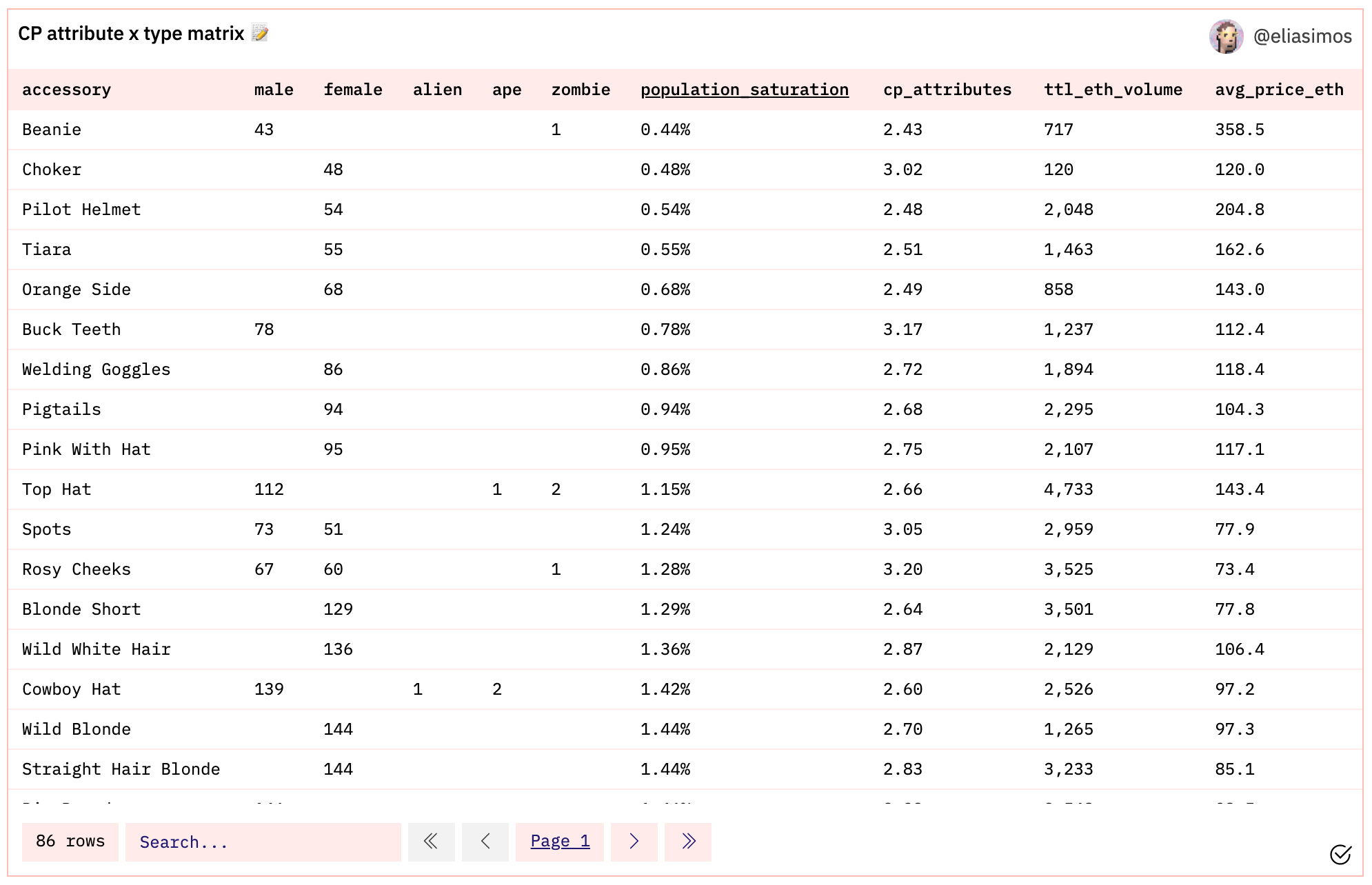Sort by ttl_eth_volume column header
Image resolution: width=1372 pixels, height=885 pixels.
coord(1113,90)
